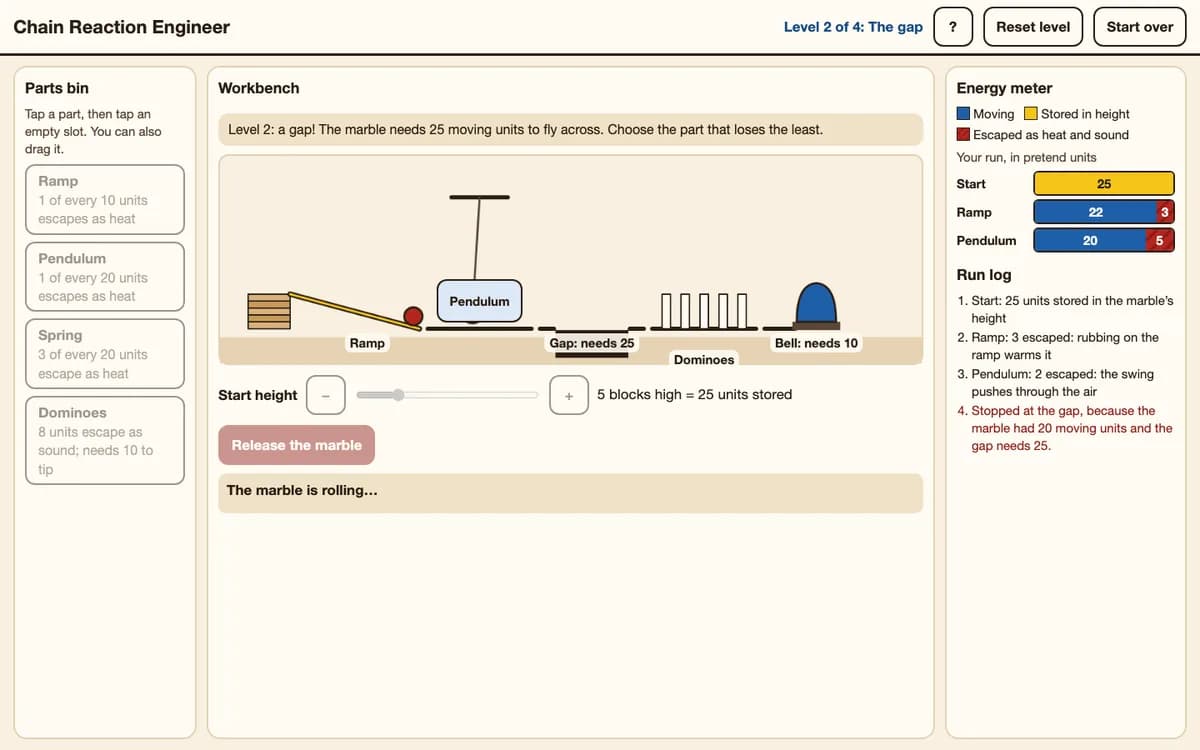
Task: Click the red marble on the workbench
Action: tap(413, 316)
